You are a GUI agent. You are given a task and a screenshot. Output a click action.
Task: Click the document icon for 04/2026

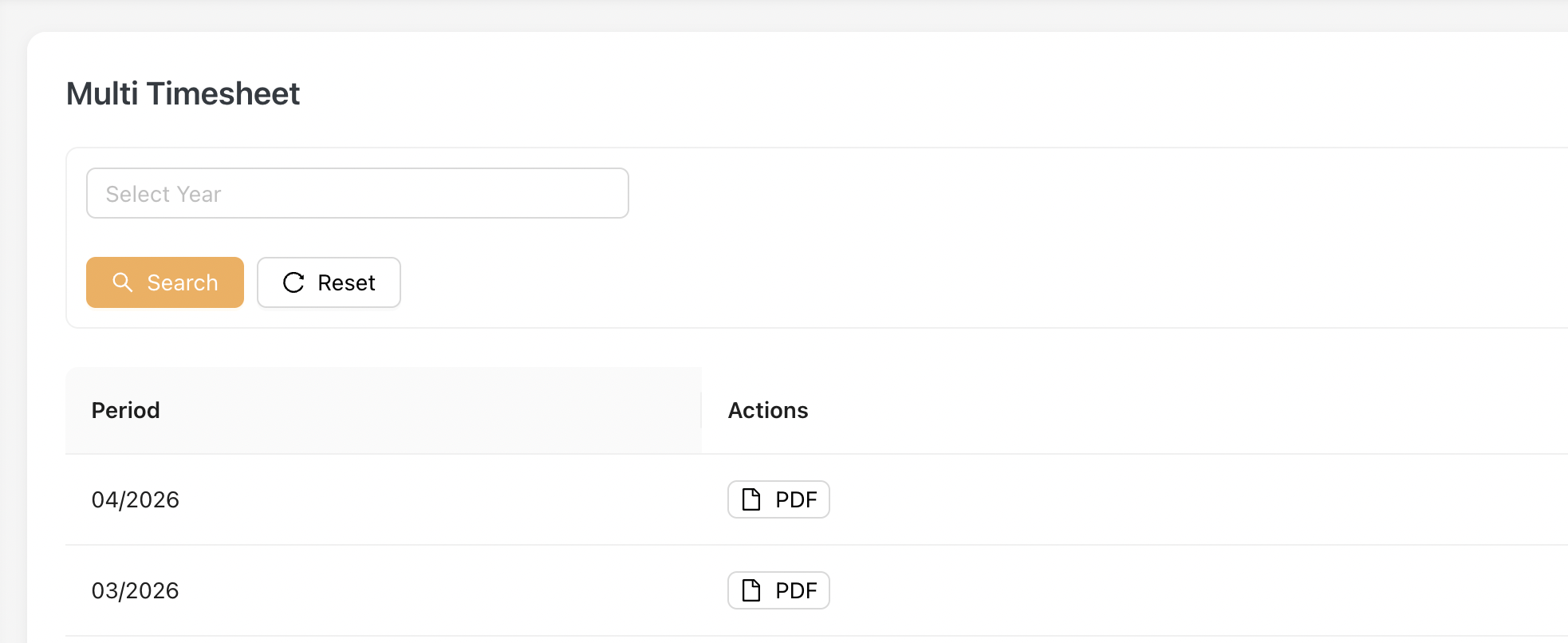point(751,499)
